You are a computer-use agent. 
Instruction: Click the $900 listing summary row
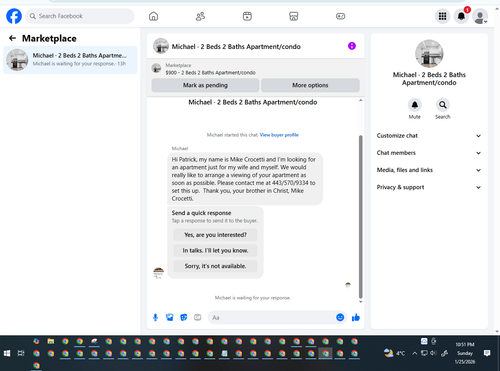click(256, 69)
